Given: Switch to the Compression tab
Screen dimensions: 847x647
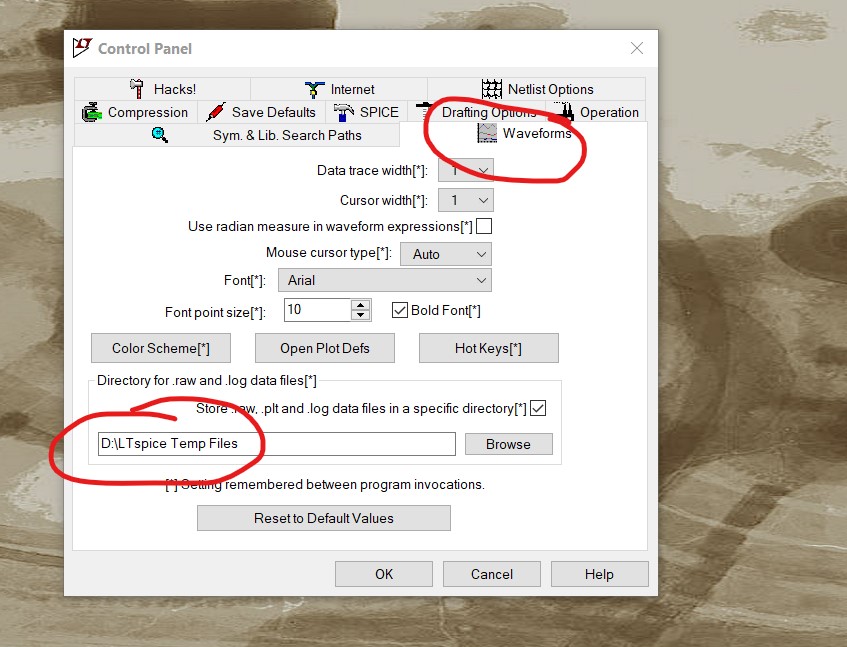Looking at the screenshot, I should tap(136, 112).
